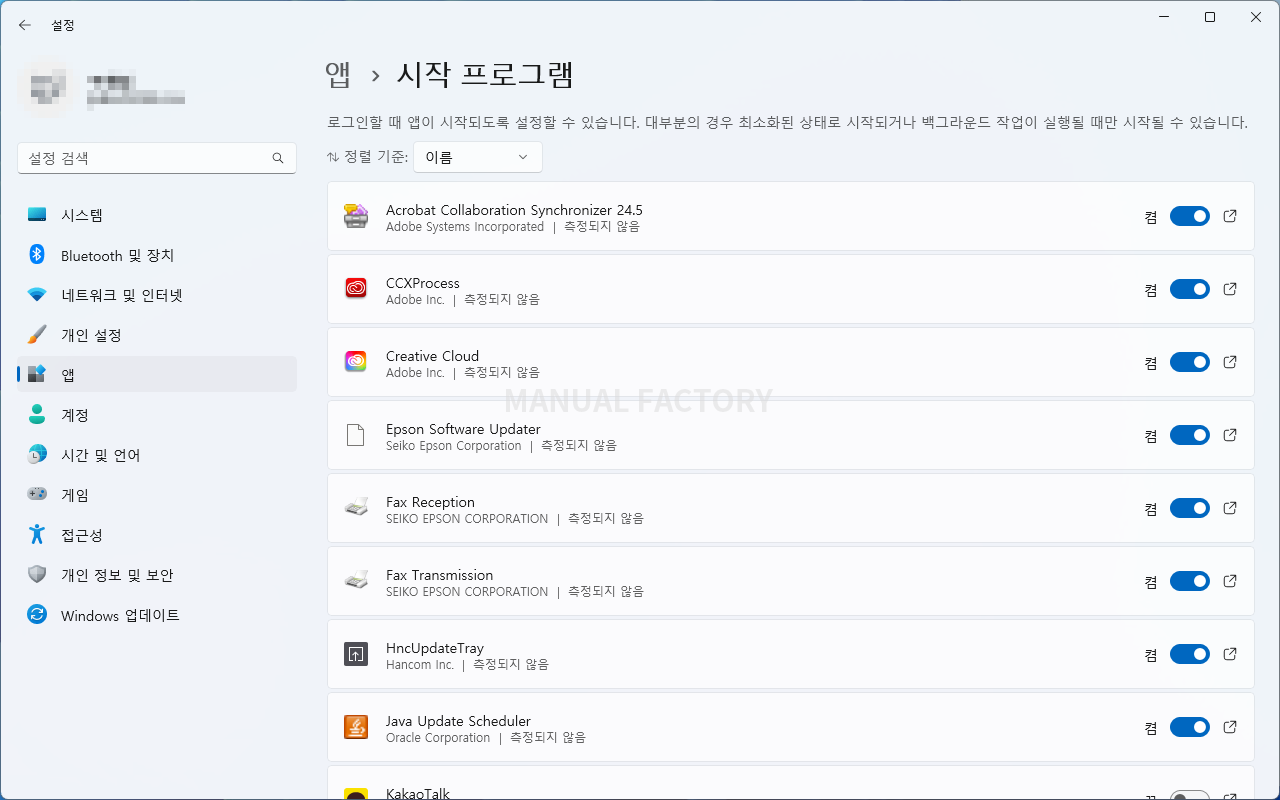Open external link icon for CCXProcess

1230,289
